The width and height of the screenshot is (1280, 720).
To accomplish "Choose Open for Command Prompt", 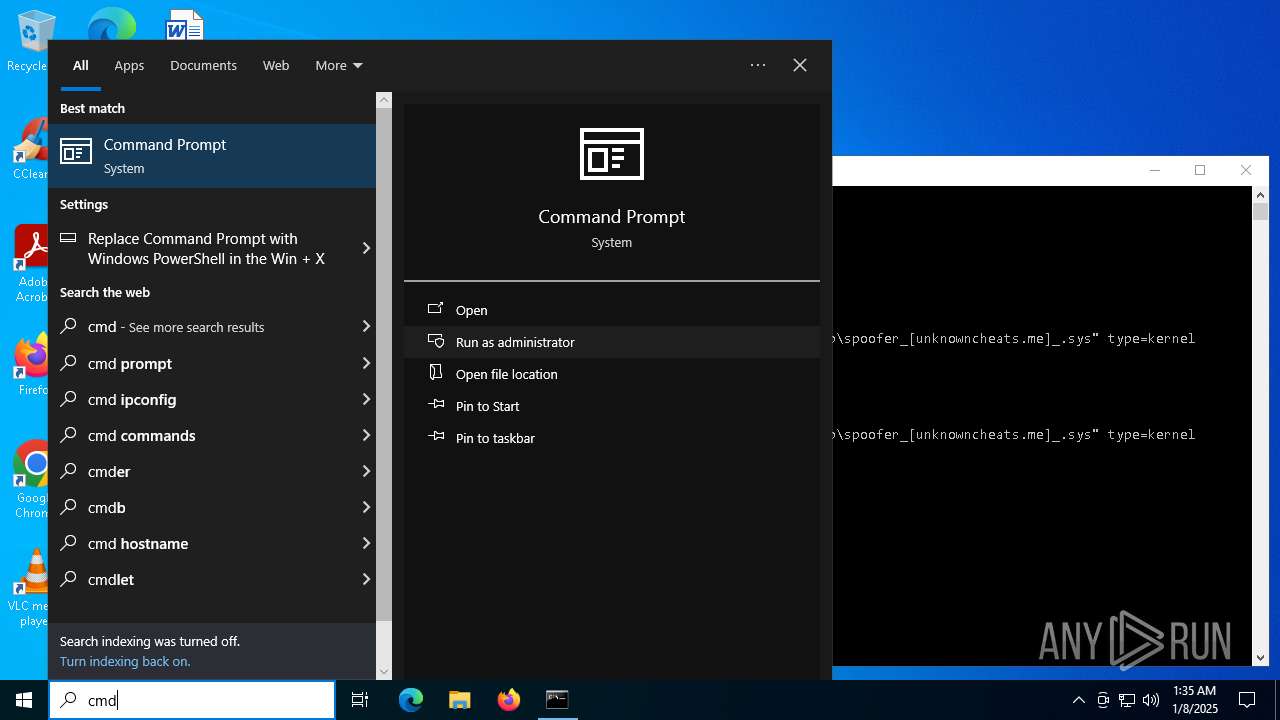I will [612, 310].
